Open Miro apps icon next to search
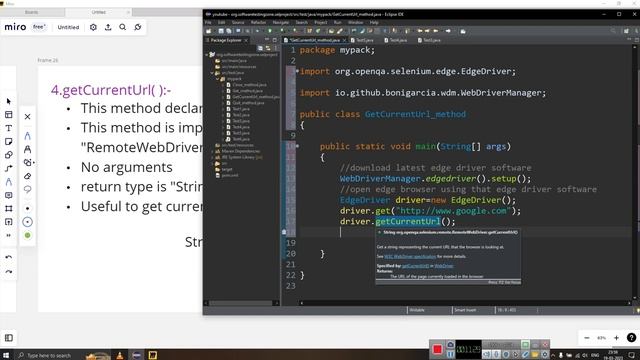The height and width of the screenshot is (360, 640). tap(138, 27)
